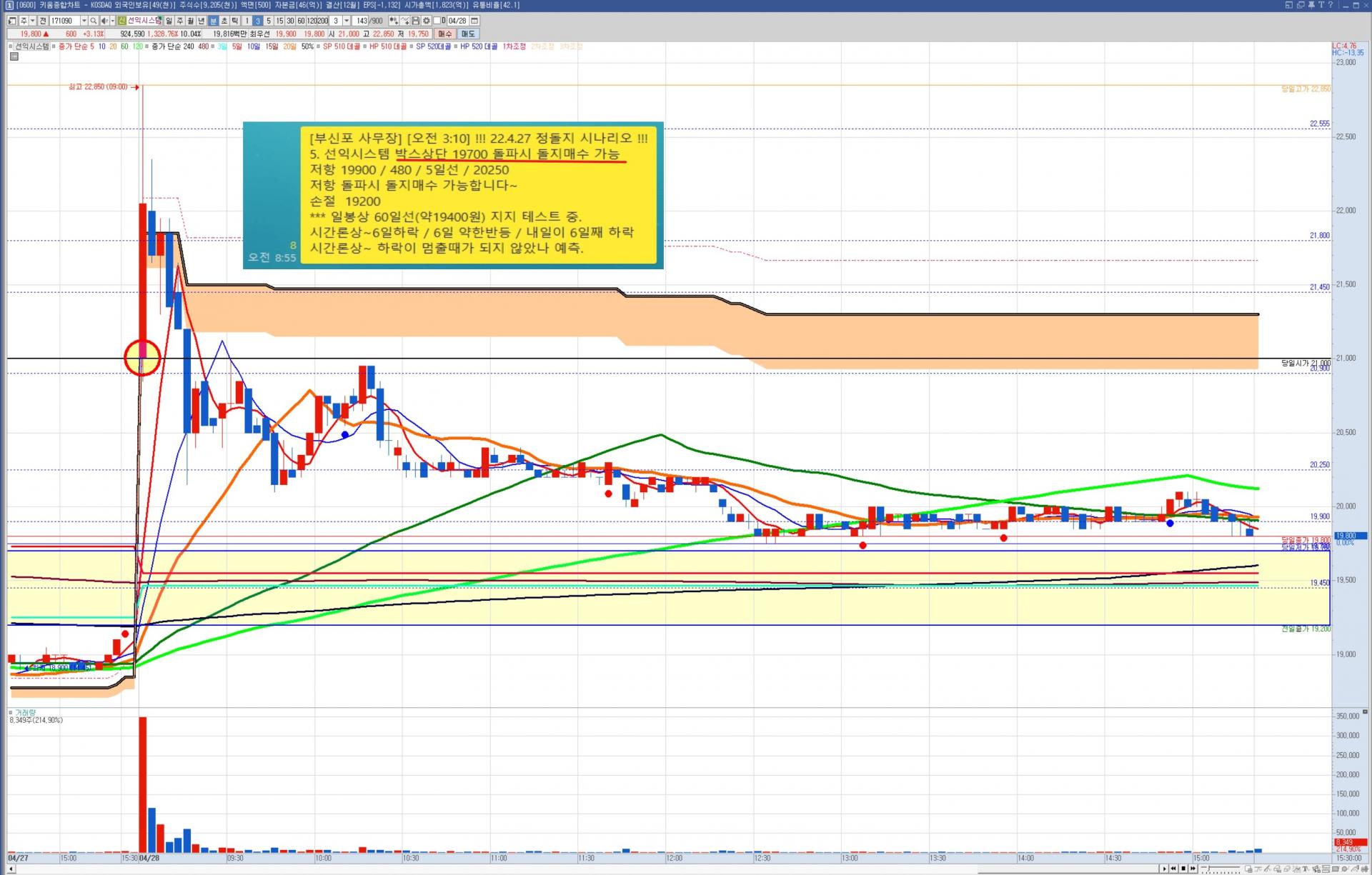The width and height of the screenshot is (1372, 875).
Task: Toggle the checkbox before the date field
Action: click(437, 21)
